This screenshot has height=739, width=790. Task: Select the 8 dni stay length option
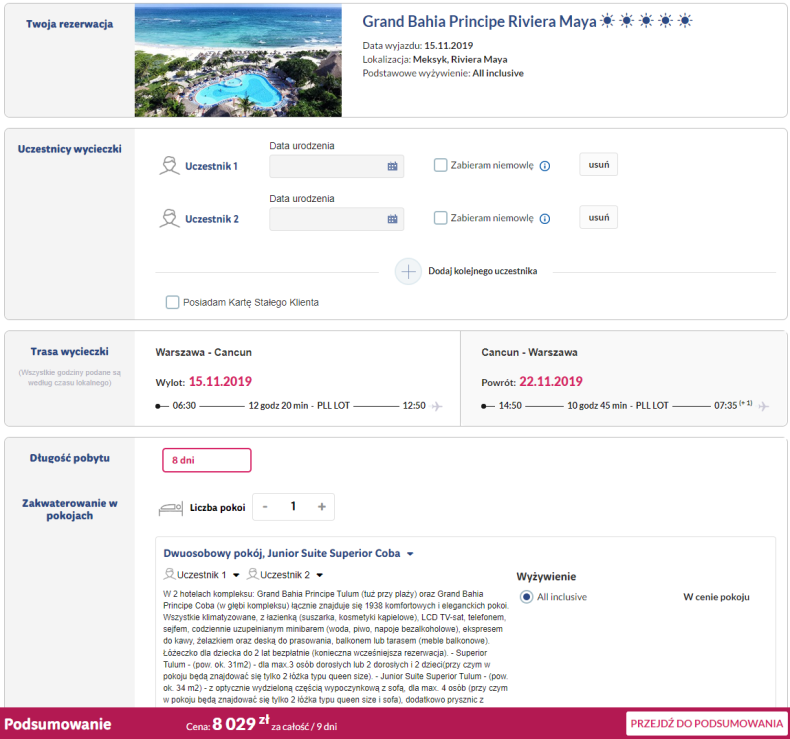point(207,460)
